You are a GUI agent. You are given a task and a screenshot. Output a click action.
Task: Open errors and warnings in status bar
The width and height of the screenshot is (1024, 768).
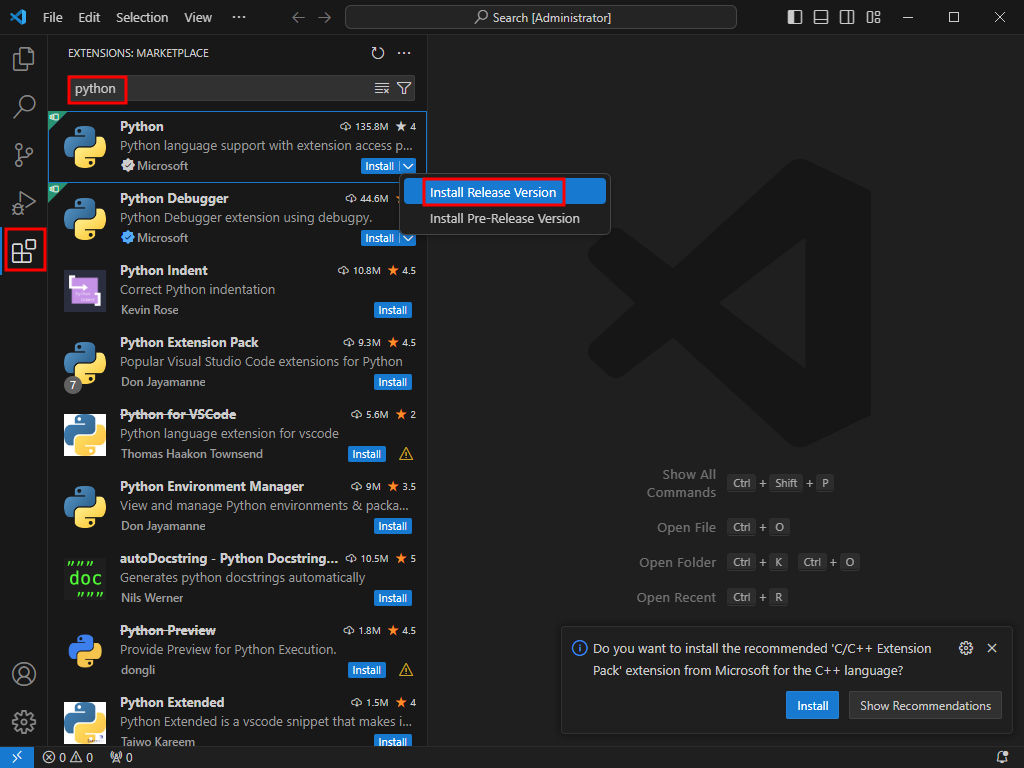point(68,757)
